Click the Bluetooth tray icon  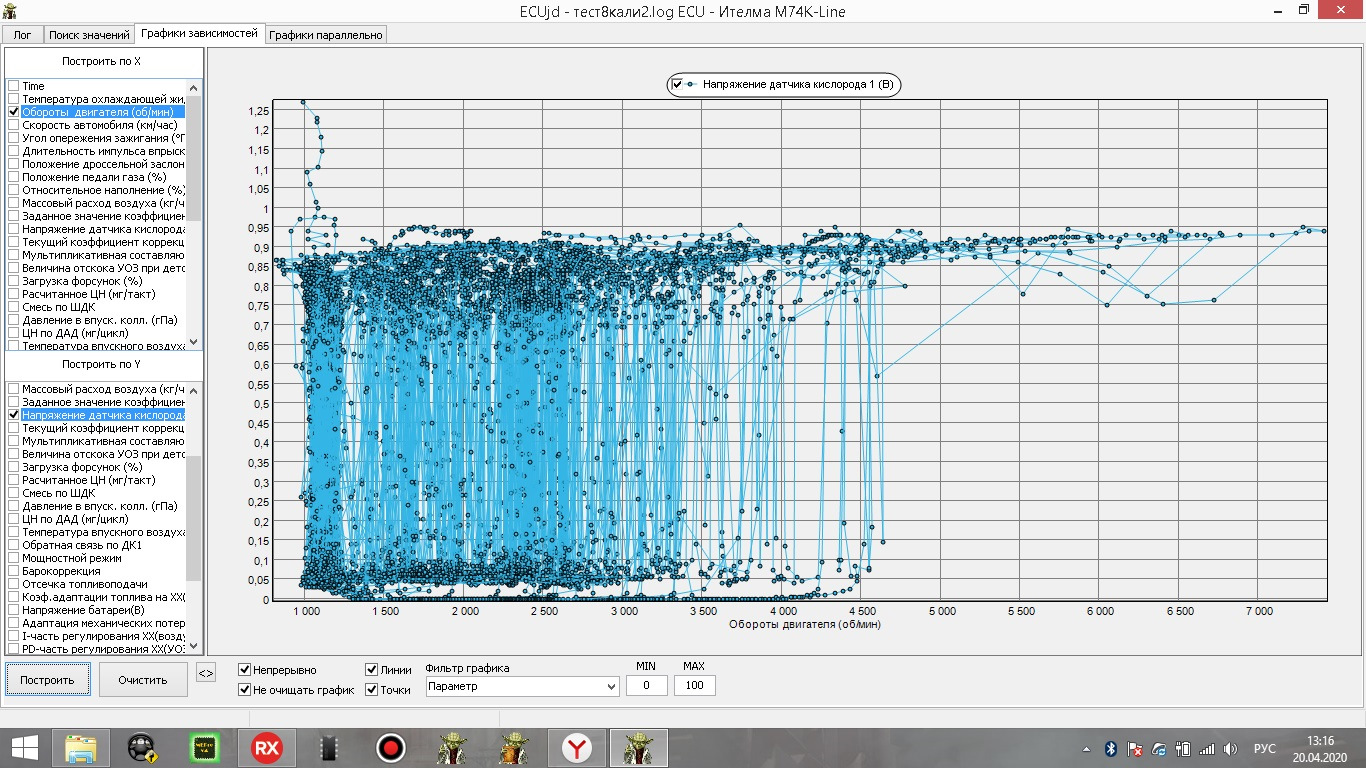pos(1110,749)
